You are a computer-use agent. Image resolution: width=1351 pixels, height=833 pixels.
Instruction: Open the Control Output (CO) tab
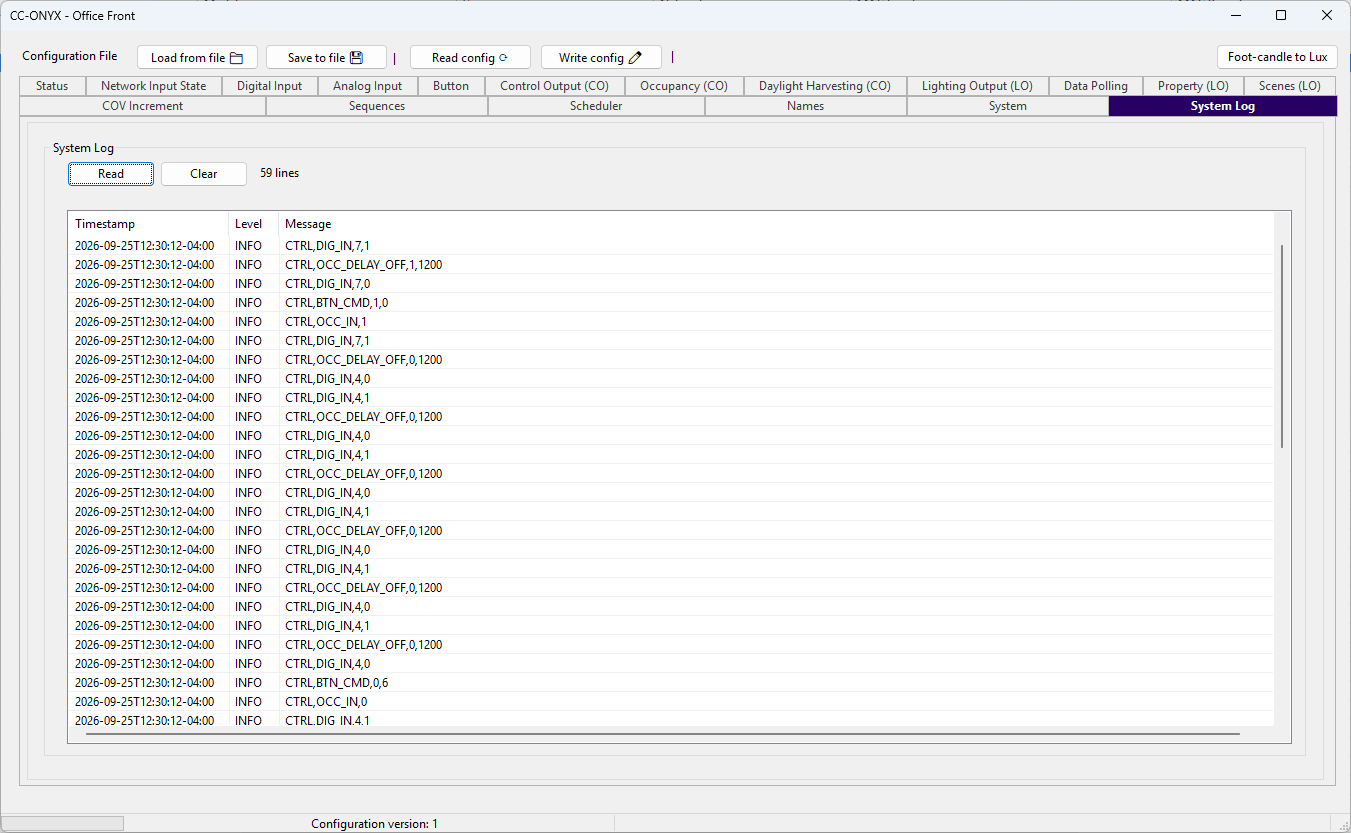[554, 86]
